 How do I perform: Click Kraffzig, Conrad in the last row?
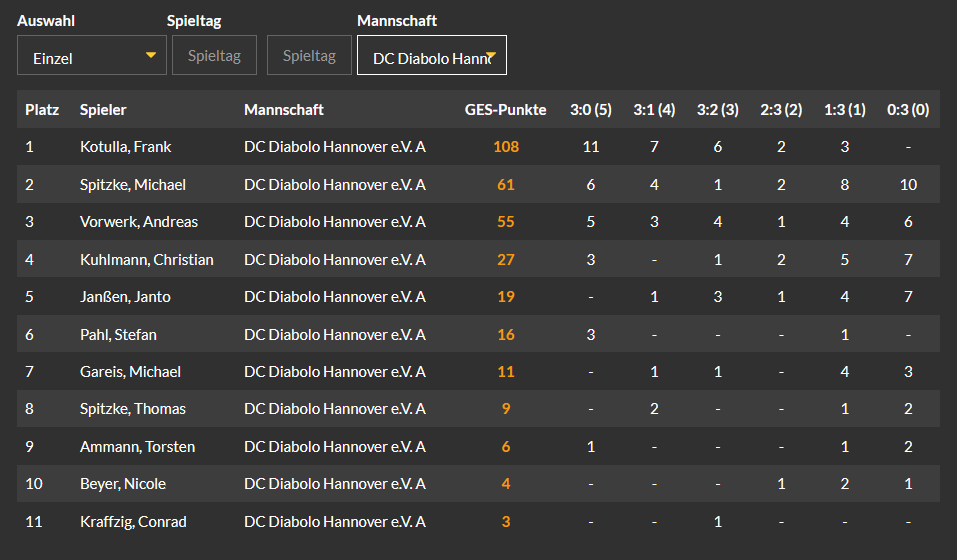point(132,521)
